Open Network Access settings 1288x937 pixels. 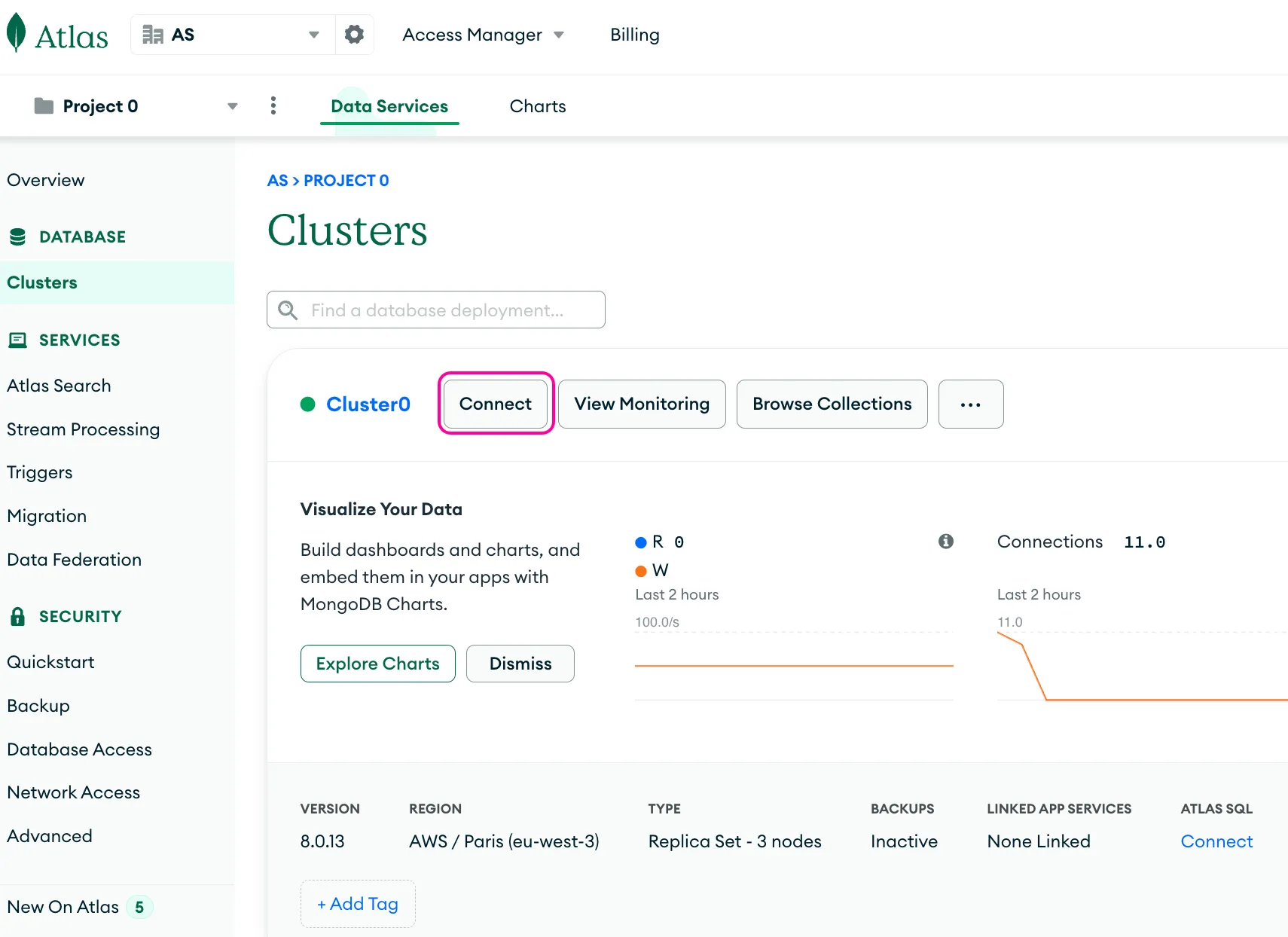(73, 792)
